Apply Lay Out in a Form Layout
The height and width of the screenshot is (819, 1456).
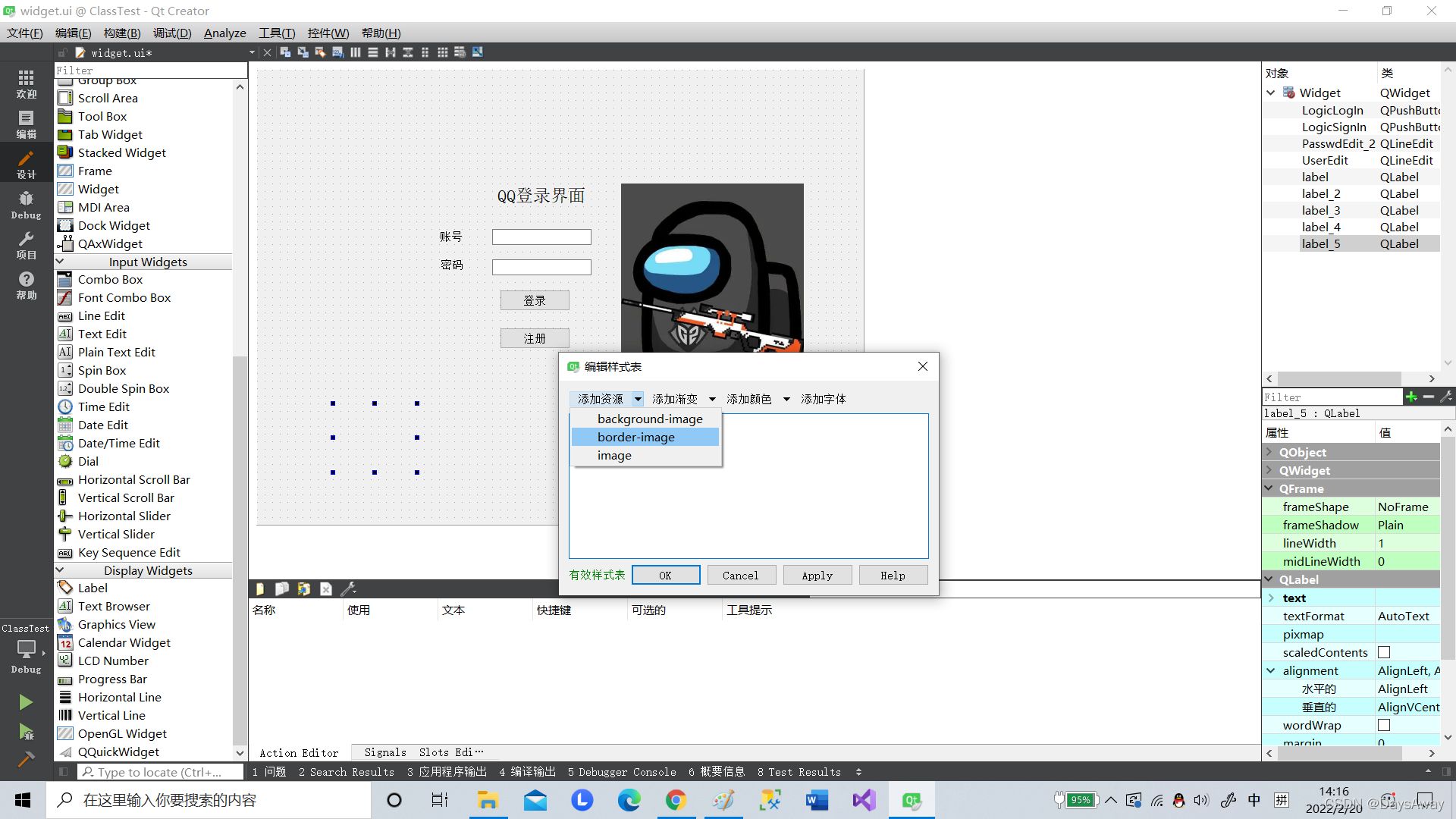tap(425, 52)
